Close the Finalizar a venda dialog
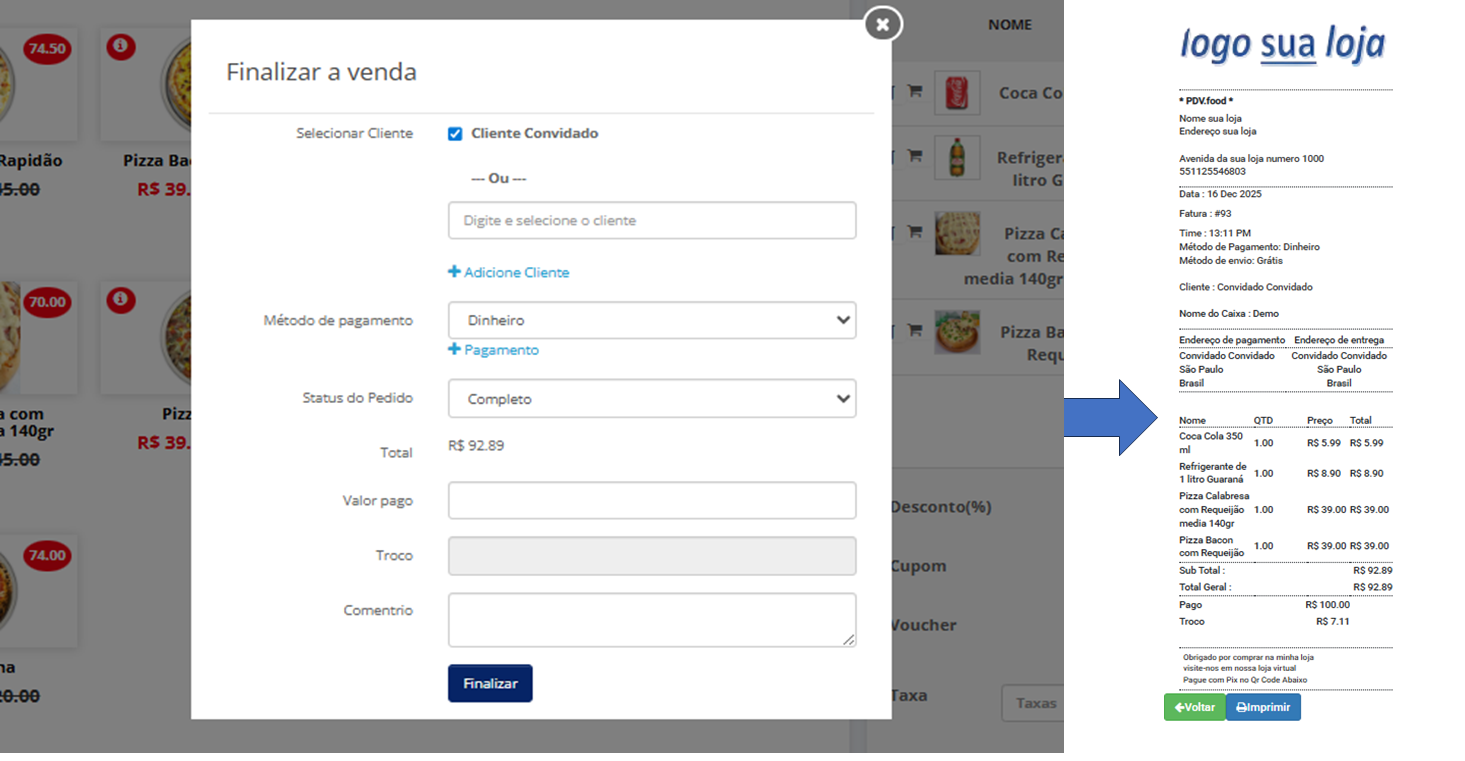The image size is (1465, 761). pos(882,24)
